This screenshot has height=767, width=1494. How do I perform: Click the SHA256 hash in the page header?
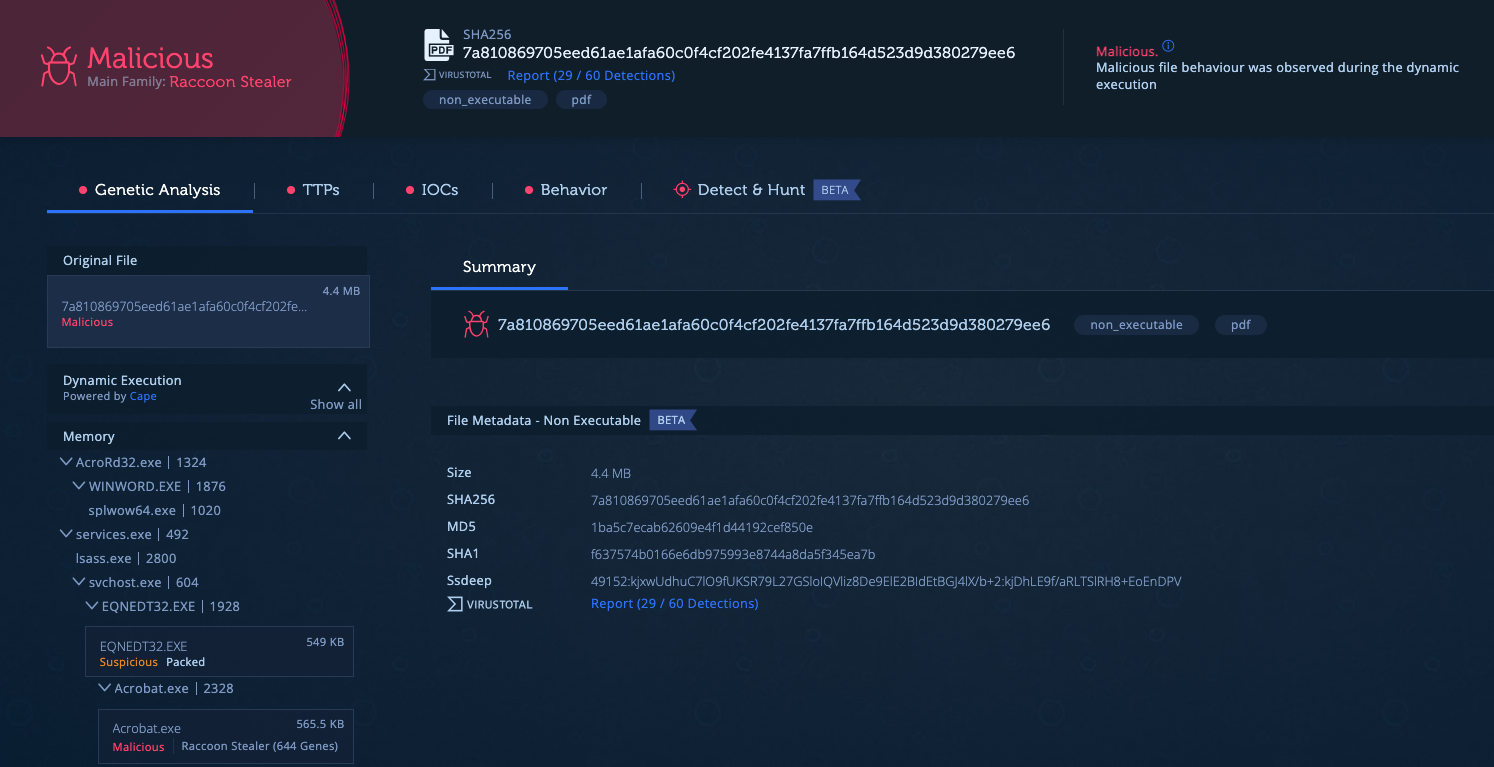point(739,53)
